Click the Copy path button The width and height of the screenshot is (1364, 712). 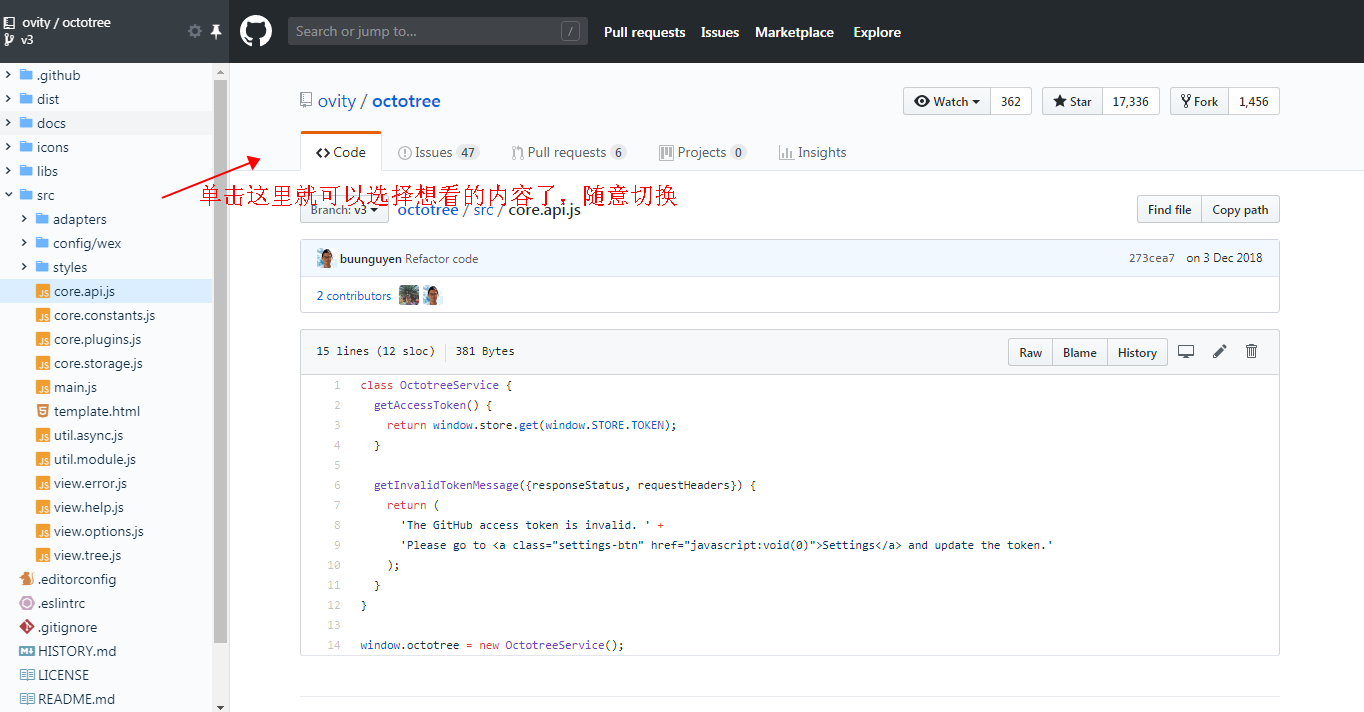tap(1240, 209)
